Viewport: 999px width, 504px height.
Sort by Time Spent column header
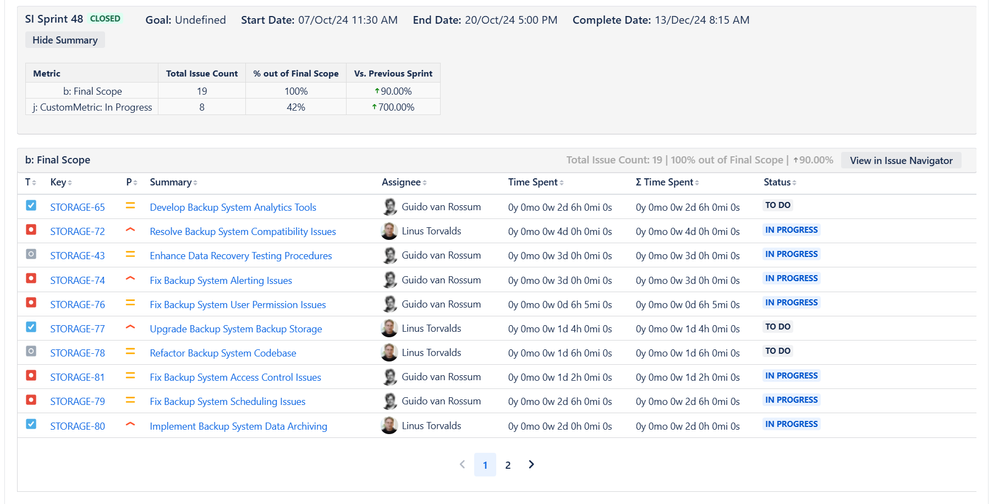pos(535,182)
